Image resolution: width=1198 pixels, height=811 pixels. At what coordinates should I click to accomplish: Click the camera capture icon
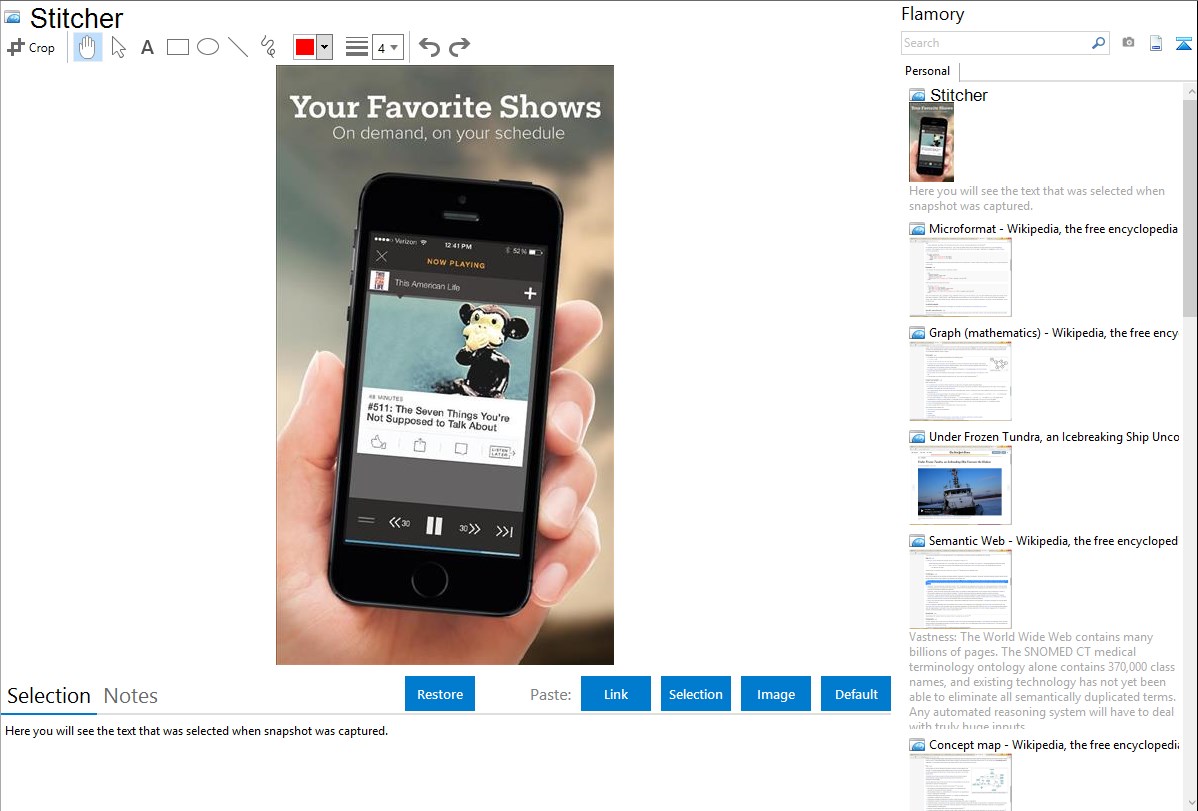tap(1128, 43)
